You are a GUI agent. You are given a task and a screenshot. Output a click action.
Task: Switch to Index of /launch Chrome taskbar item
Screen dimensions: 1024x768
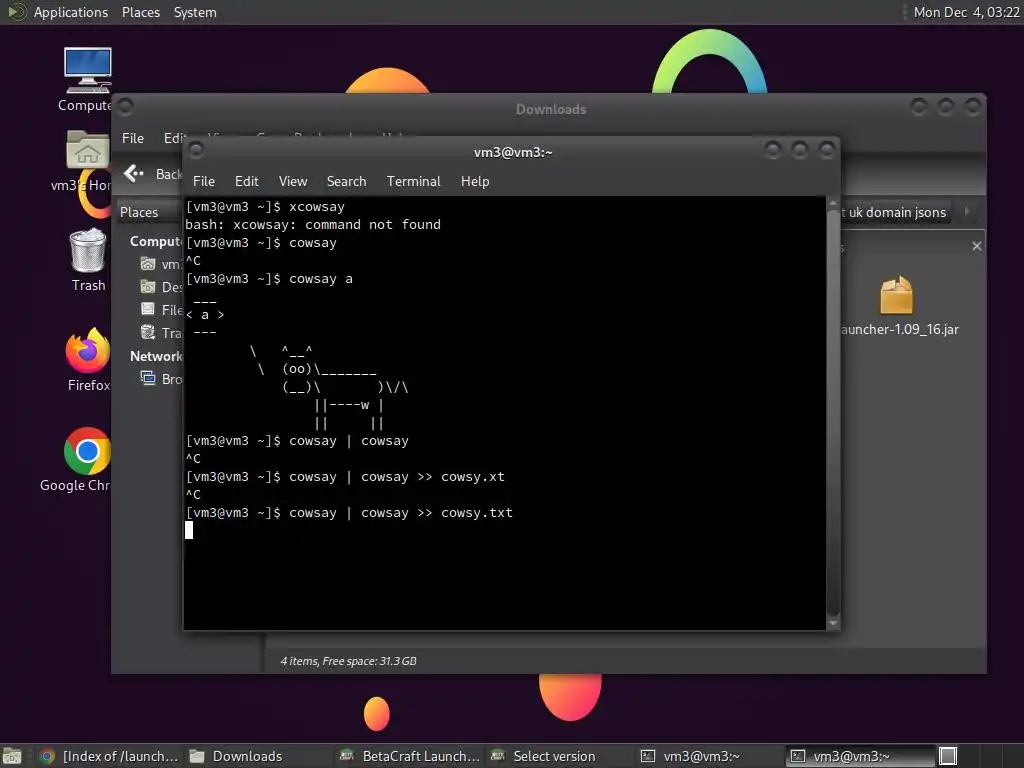108,756
